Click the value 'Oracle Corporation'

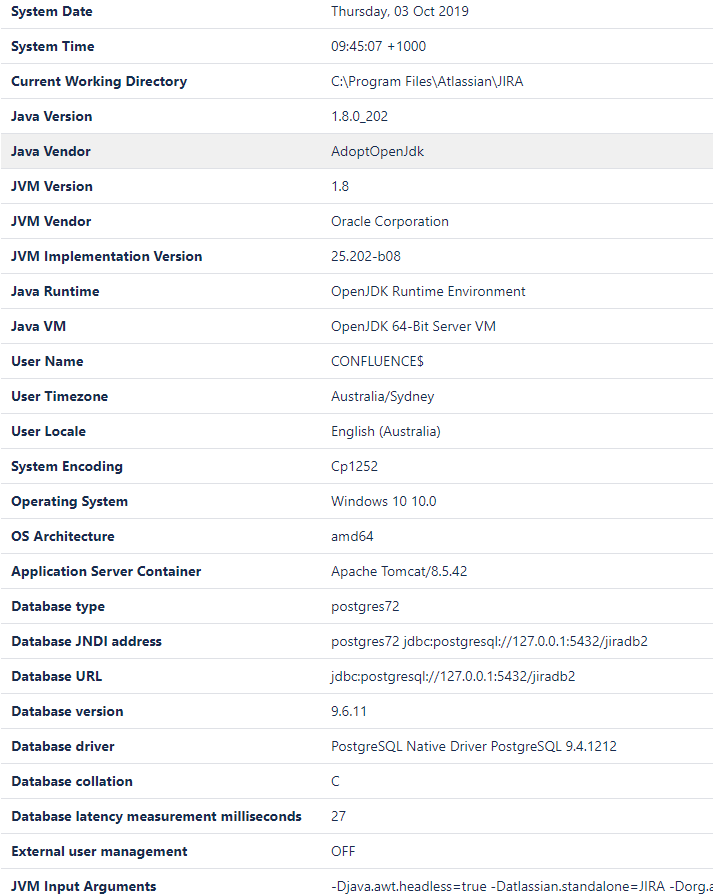pos(390,221)
